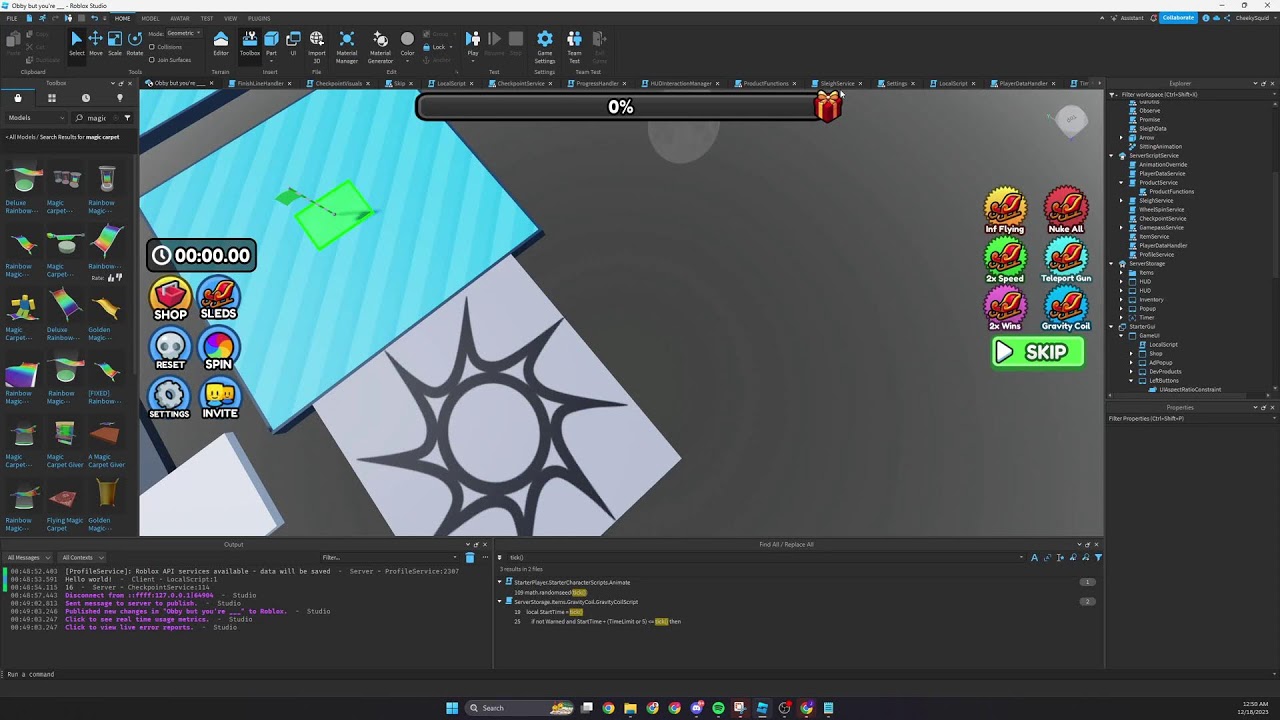Click the Collaborate button
The image size is (1280, 720).
point(1177,18)
